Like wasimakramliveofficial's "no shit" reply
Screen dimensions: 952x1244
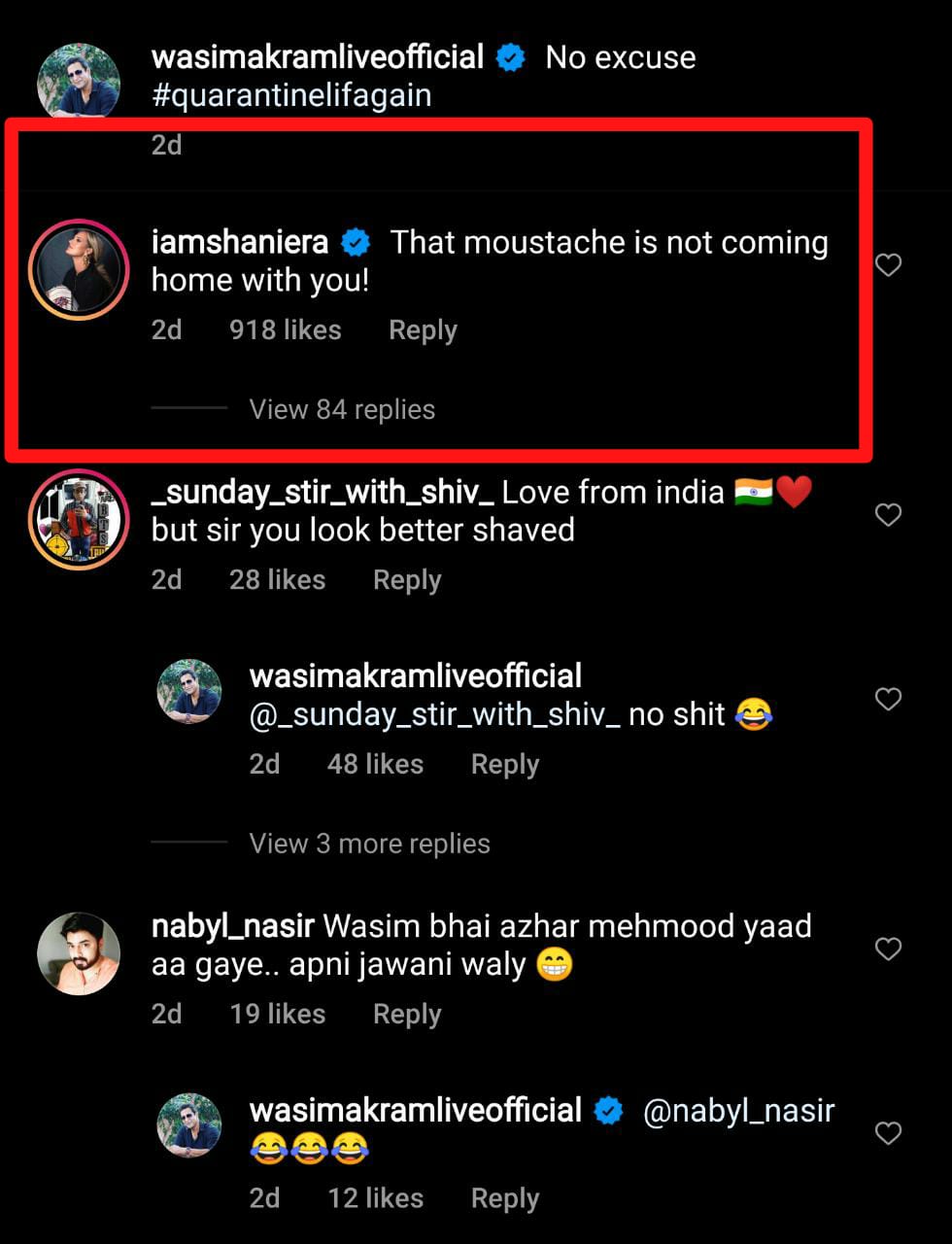[x=888, y=699]
